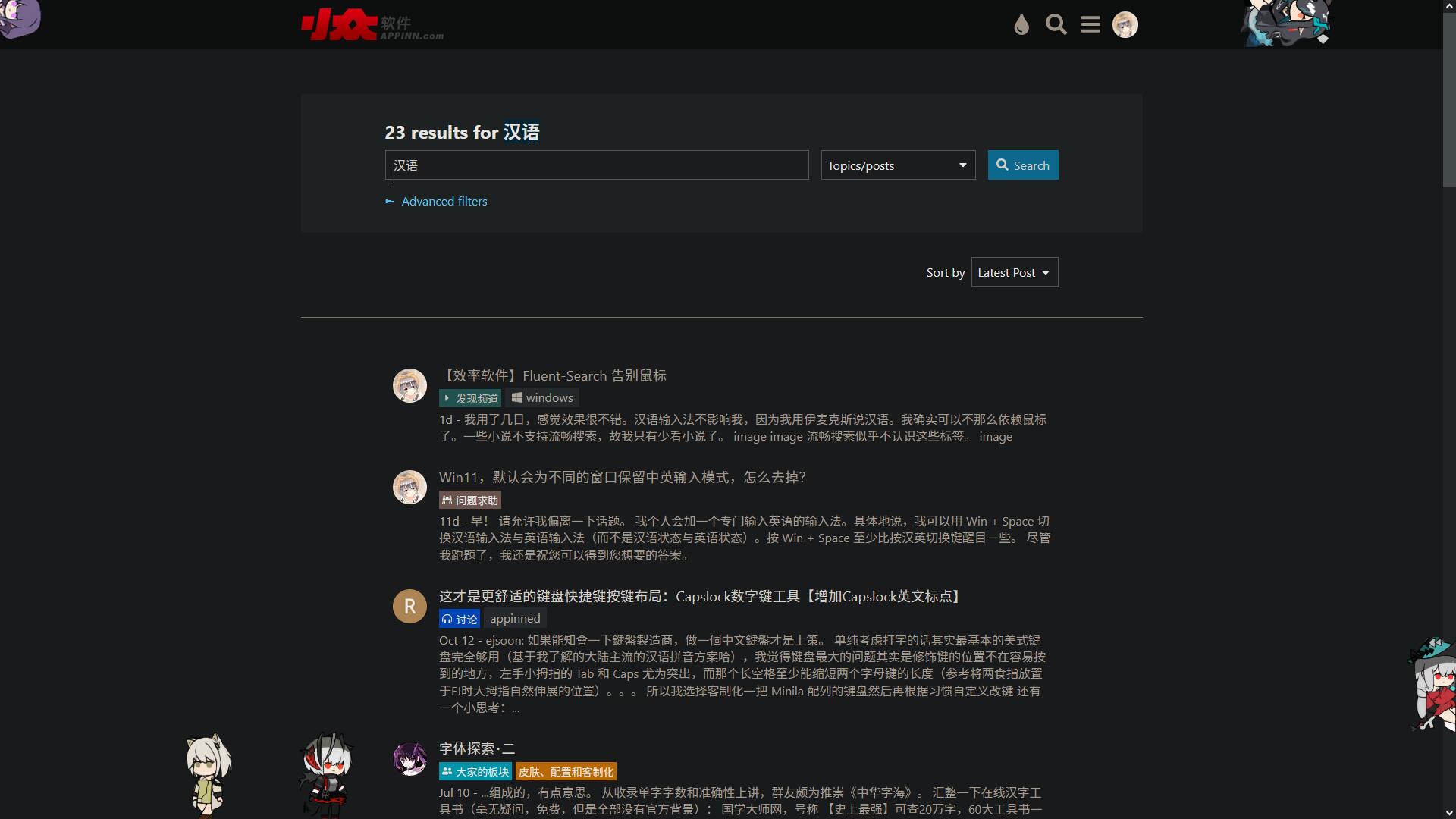
Task: Open the user avatar in header
Action: [x=1125, y=25]
